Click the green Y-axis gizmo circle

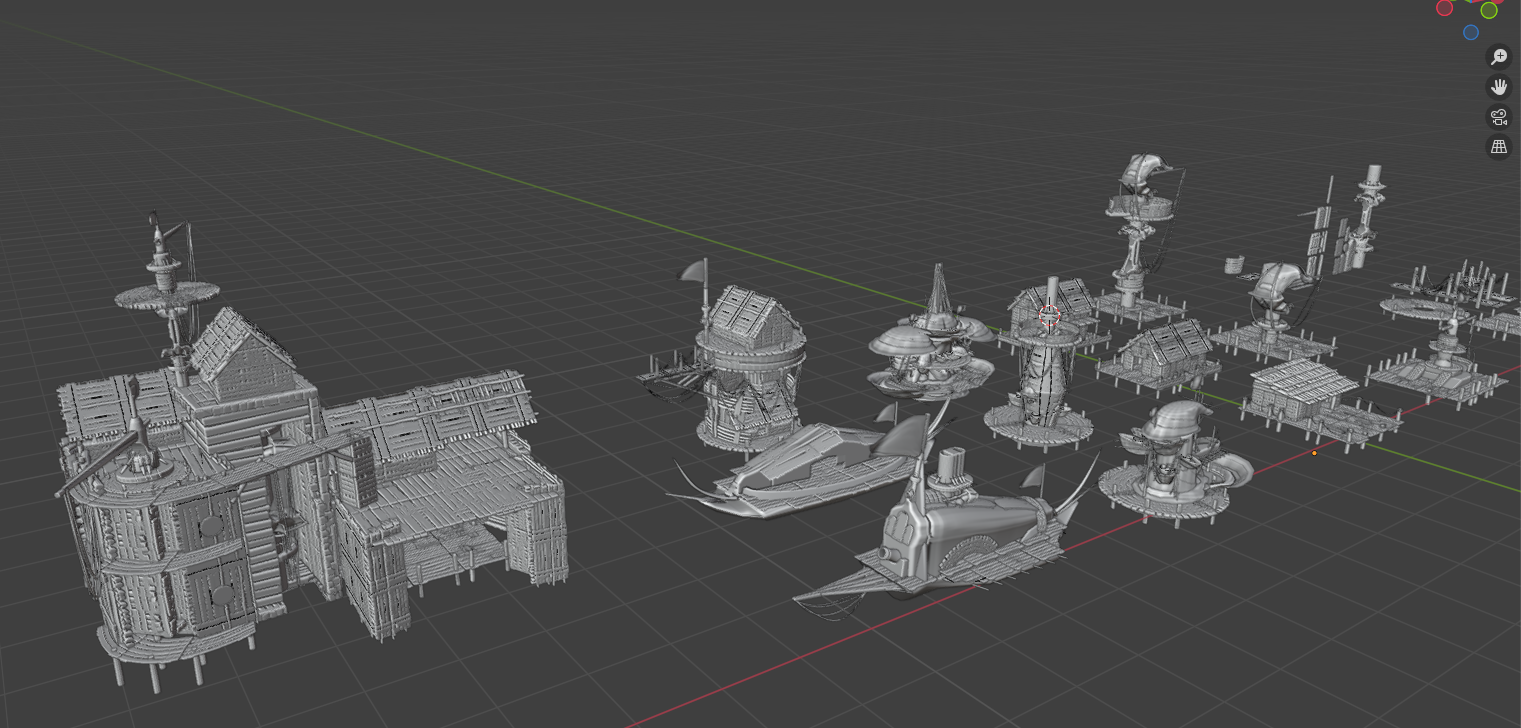[x=1489, y=10]
